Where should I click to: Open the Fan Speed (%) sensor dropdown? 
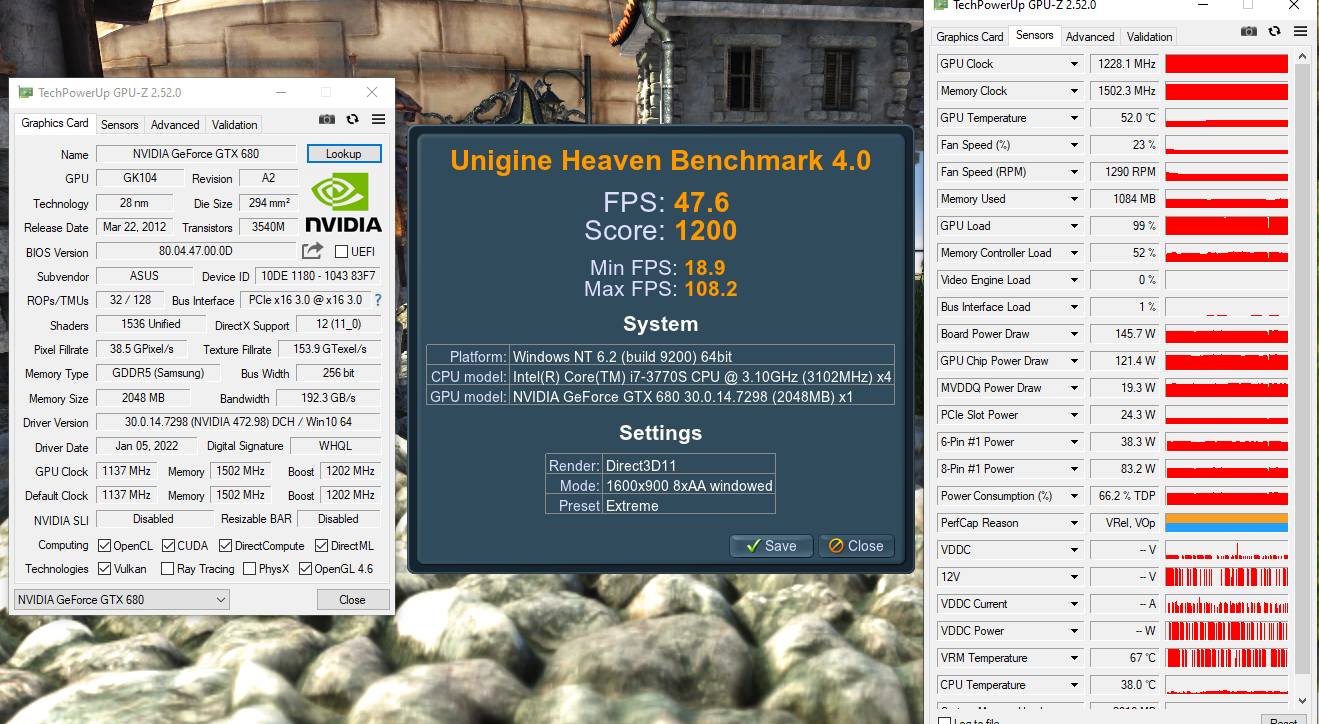tap(1075, 145)
